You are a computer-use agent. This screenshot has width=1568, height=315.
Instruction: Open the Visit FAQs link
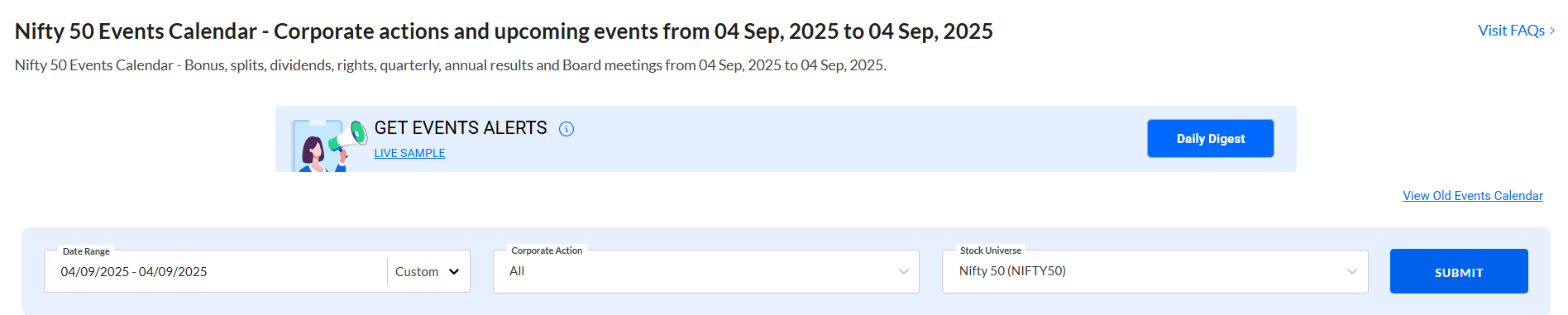(1511, 31)
